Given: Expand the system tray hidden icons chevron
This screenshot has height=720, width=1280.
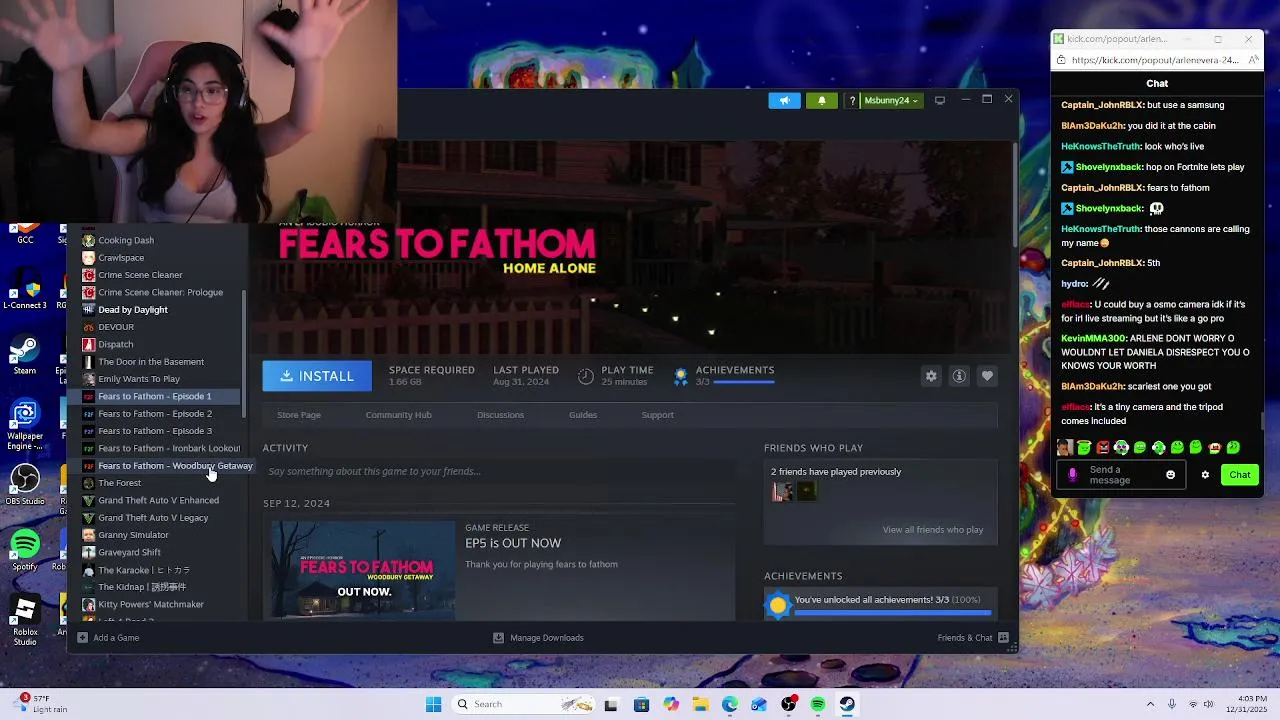Looking at the screenshot, I should (1150, 704).
